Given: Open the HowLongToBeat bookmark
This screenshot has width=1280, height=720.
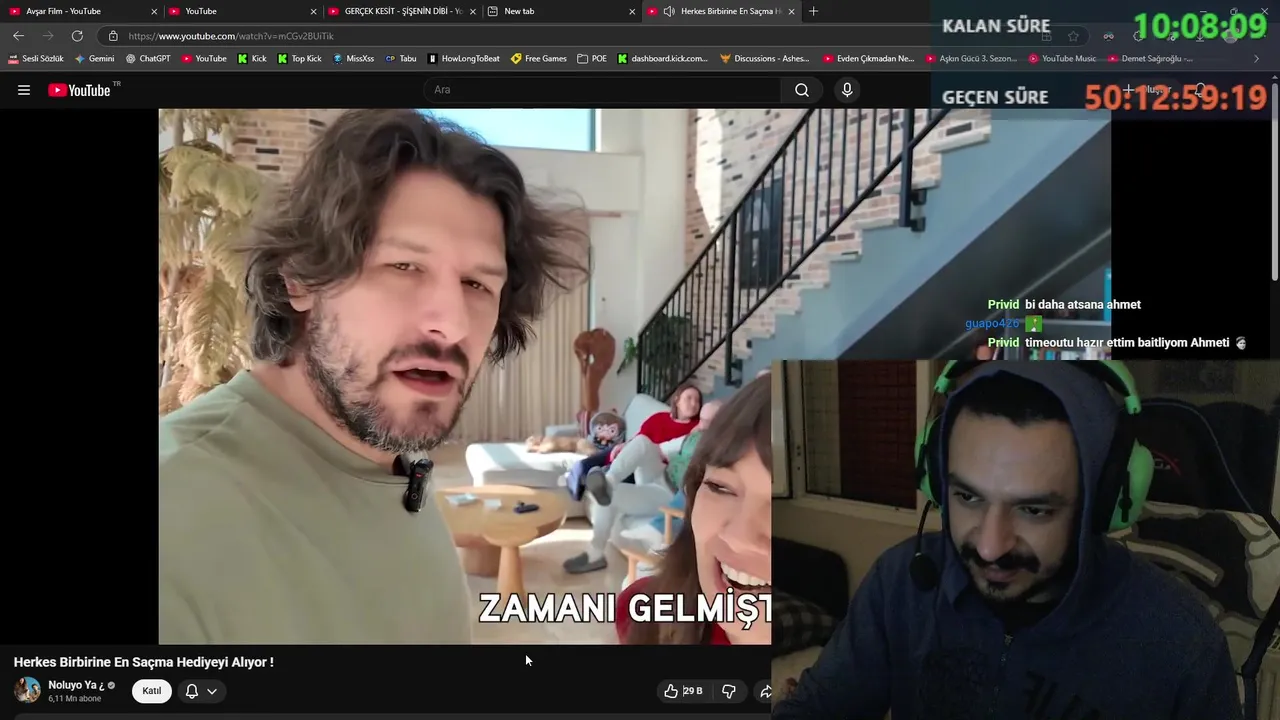Looking at the screenshot, I should tap(464, 59).
